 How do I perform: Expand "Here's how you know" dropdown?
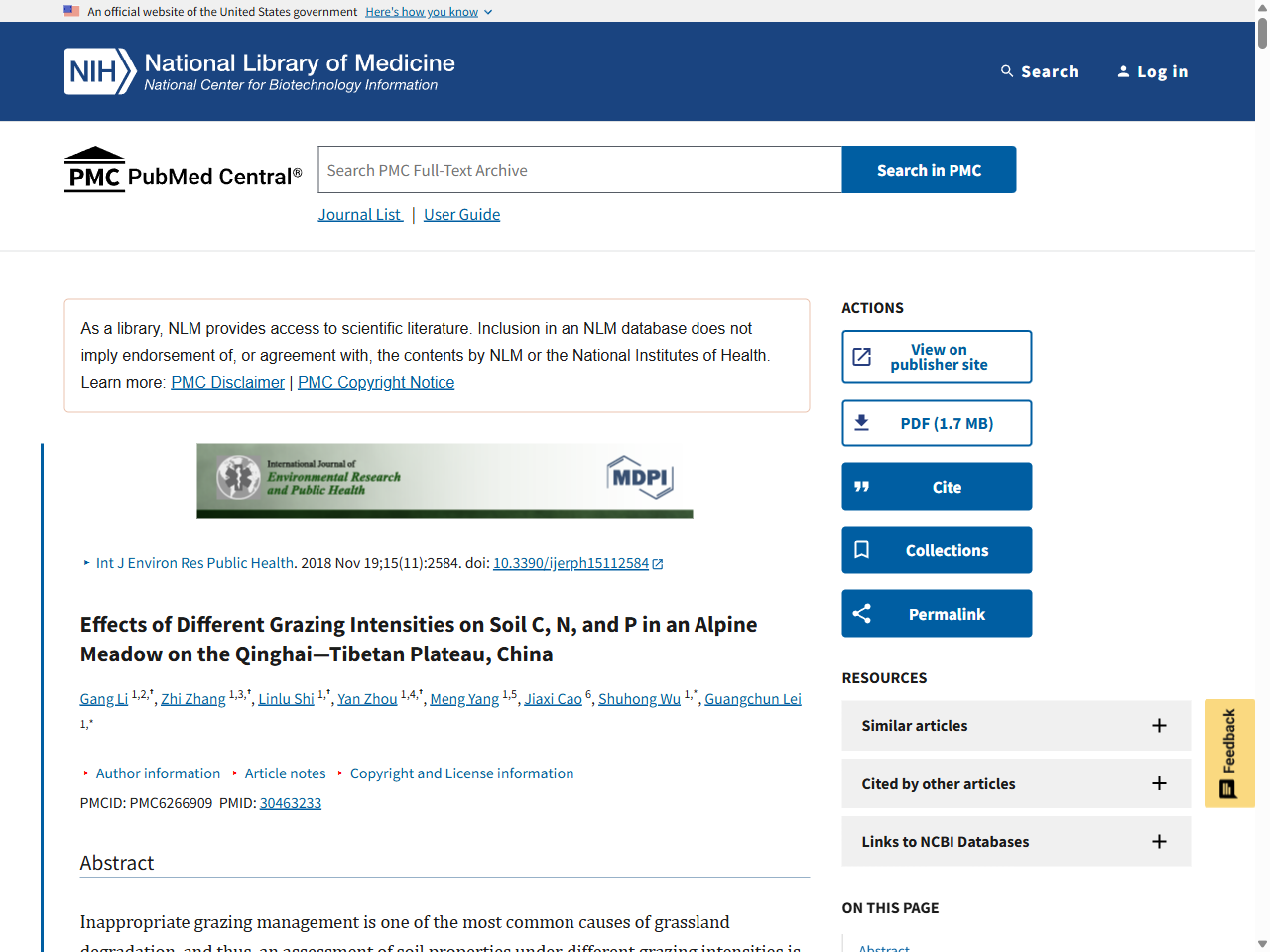coord(429,12)
